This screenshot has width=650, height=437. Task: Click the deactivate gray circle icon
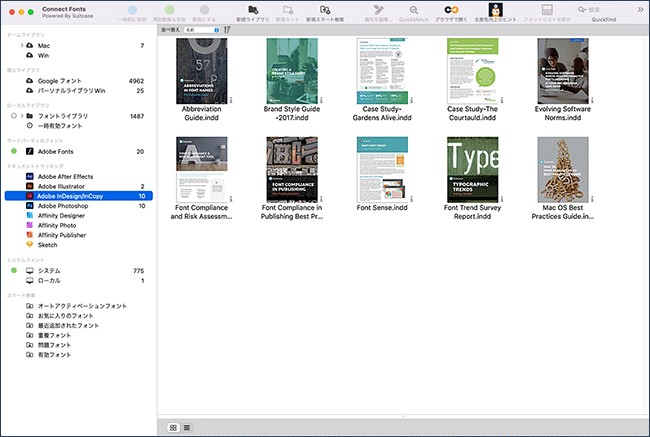[x=204, y=10]
